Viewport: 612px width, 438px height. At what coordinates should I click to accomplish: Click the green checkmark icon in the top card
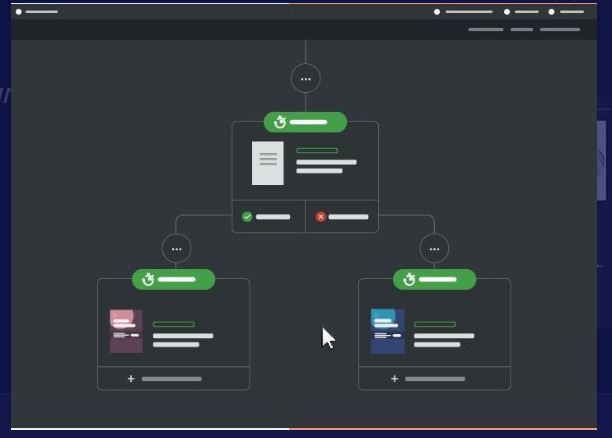pos(247,217)
